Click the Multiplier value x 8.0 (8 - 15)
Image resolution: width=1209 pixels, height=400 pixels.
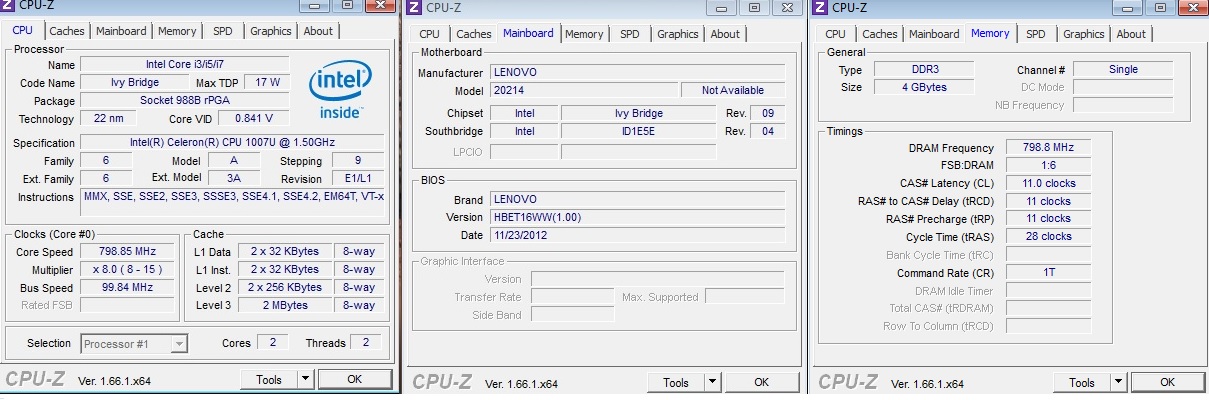127,270
